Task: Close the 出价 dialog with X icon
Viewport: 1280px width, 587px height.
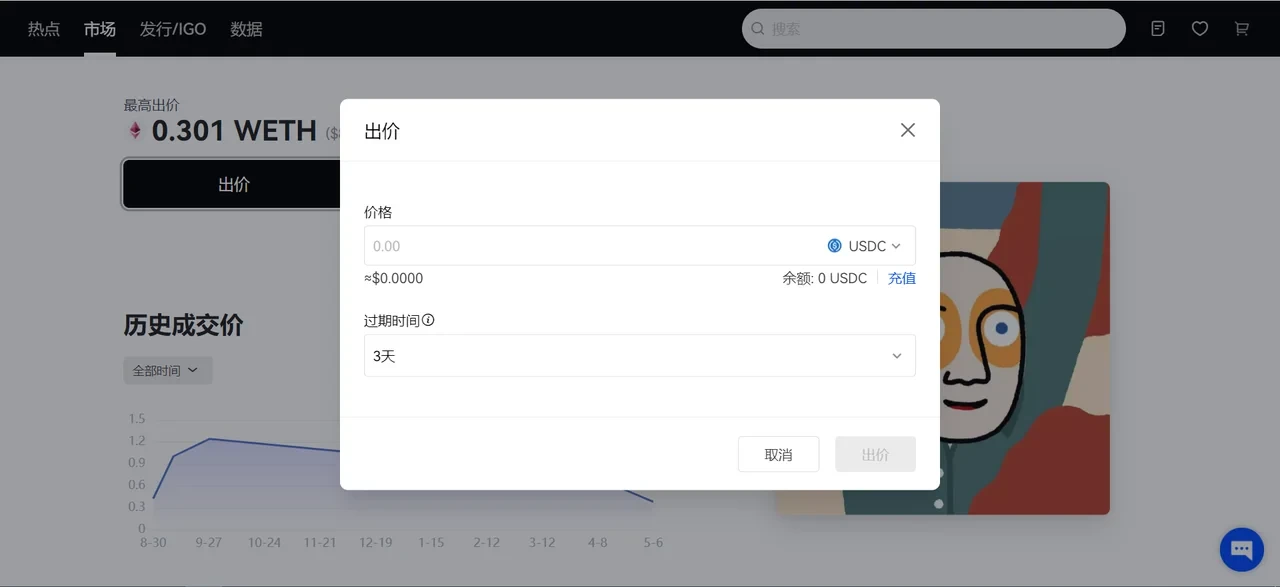Action: 907,130
